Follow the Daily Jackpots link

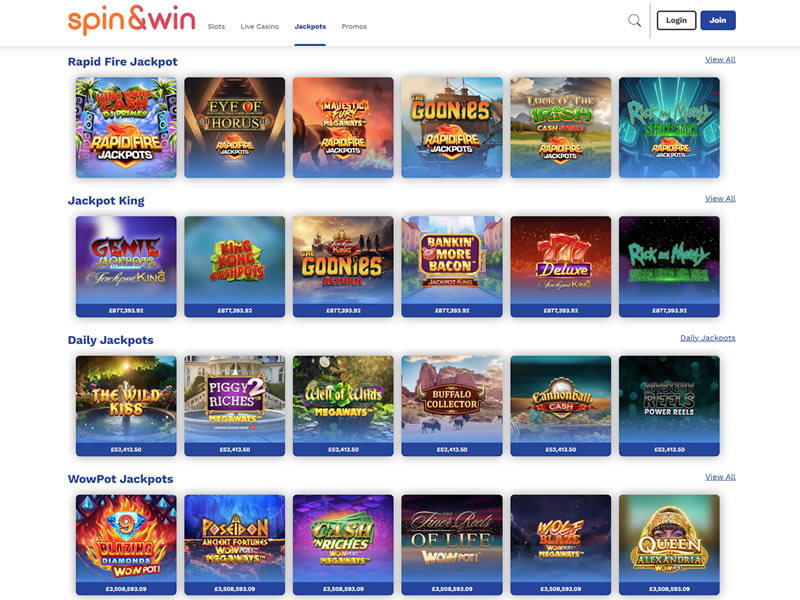708,338
